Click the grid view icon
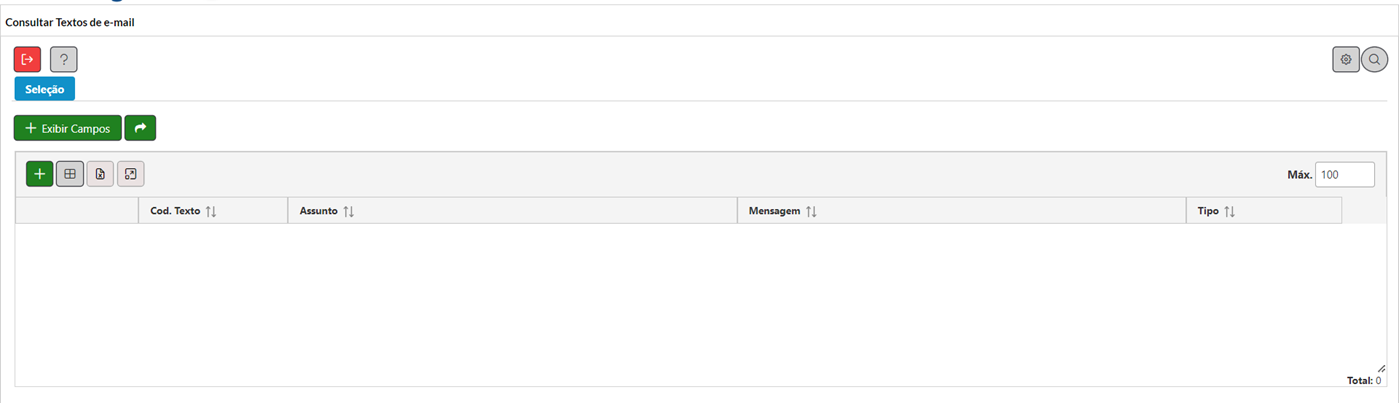Viewport: 1399px width, 403px height. [70, 174]
